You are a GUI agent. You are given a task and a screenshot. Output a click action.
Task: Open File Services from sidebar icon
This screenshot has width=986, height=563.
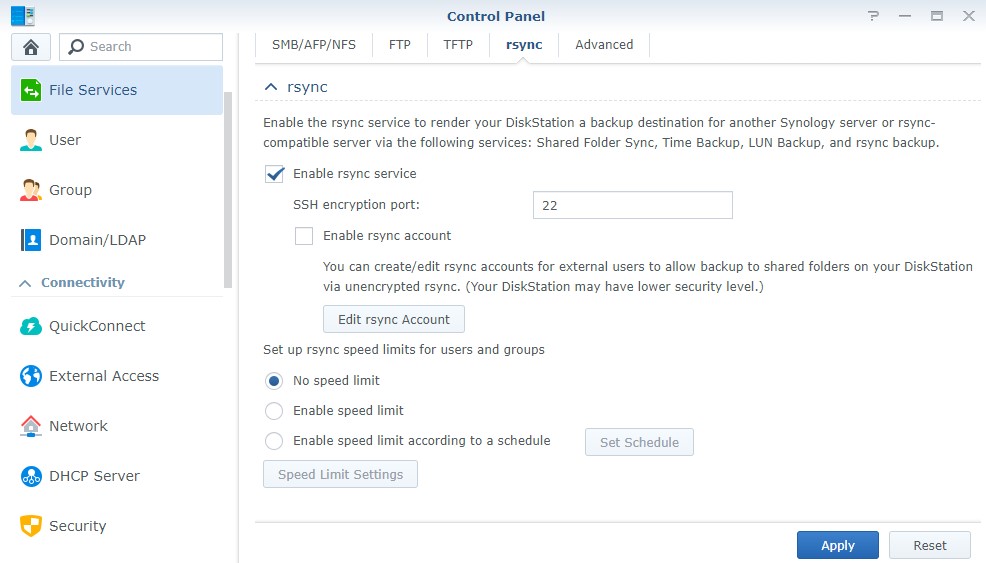31,90
